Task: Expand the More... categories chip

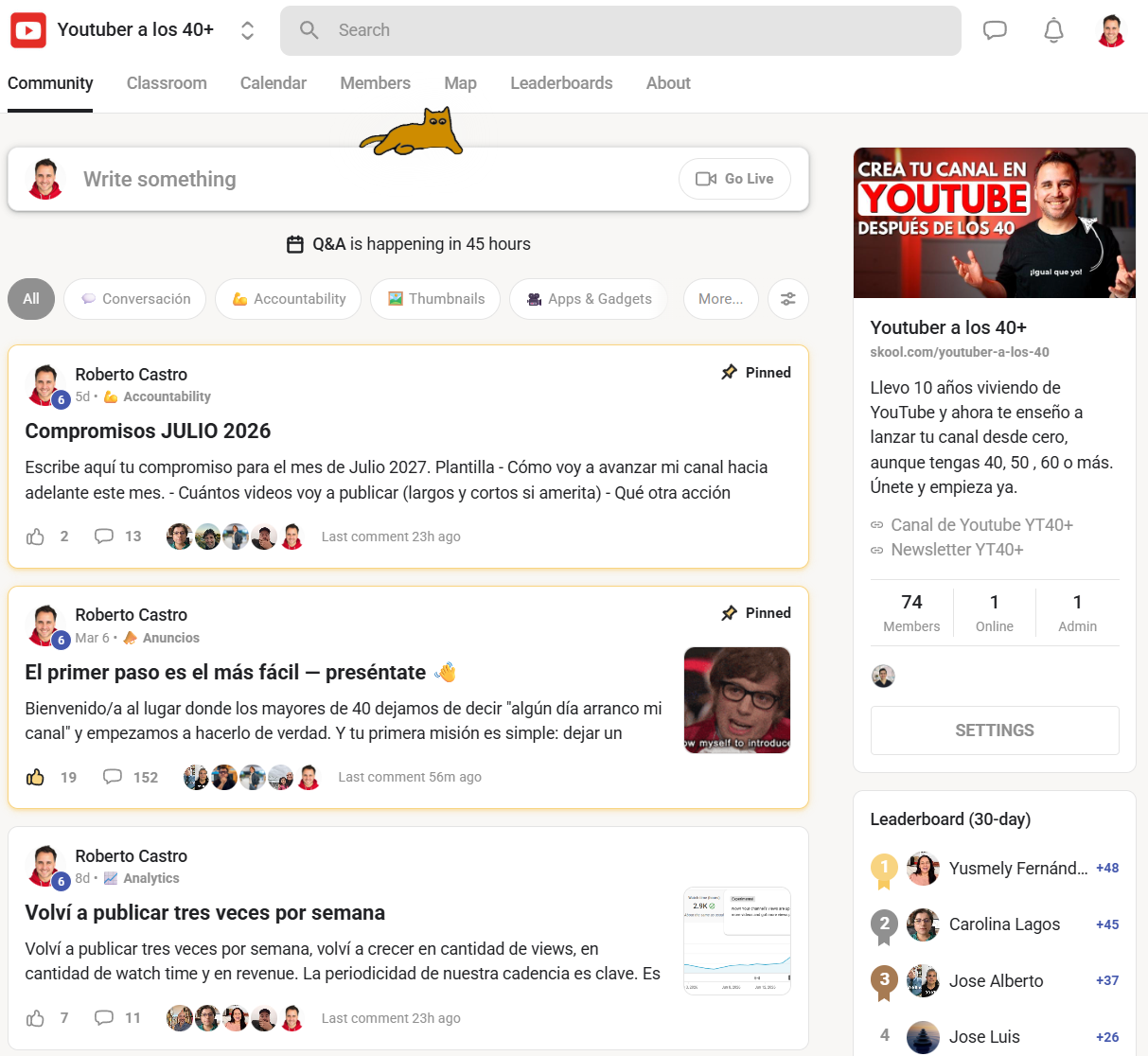Action: 721,299
